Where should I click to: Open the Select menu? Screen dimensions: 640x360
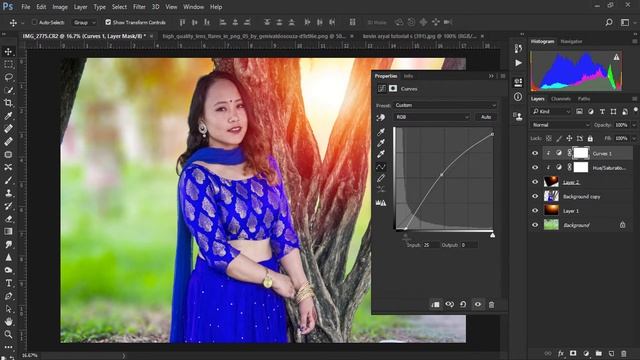119,7
